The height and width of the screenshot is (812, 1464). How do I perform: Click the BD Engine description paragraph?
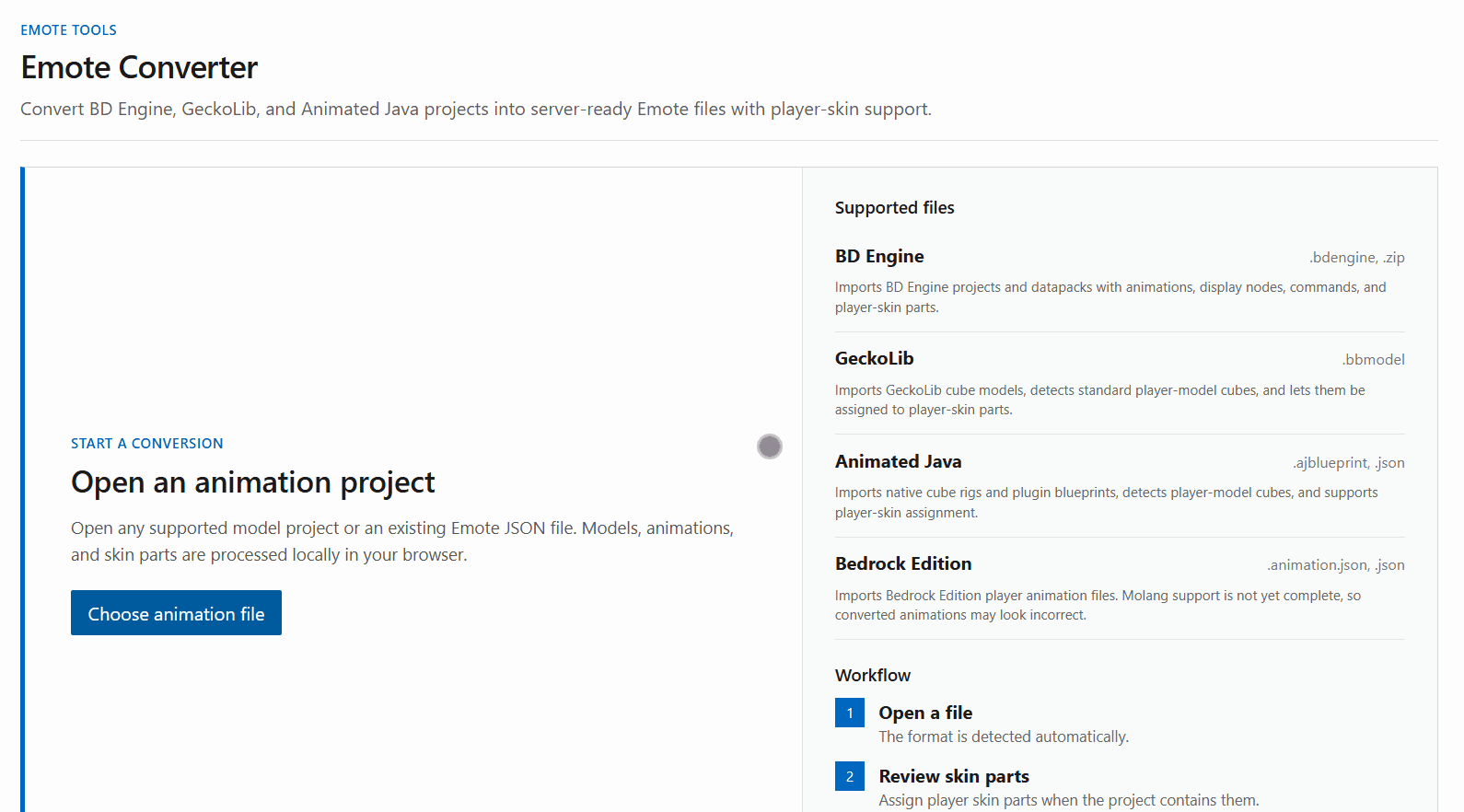(1110, 297)
